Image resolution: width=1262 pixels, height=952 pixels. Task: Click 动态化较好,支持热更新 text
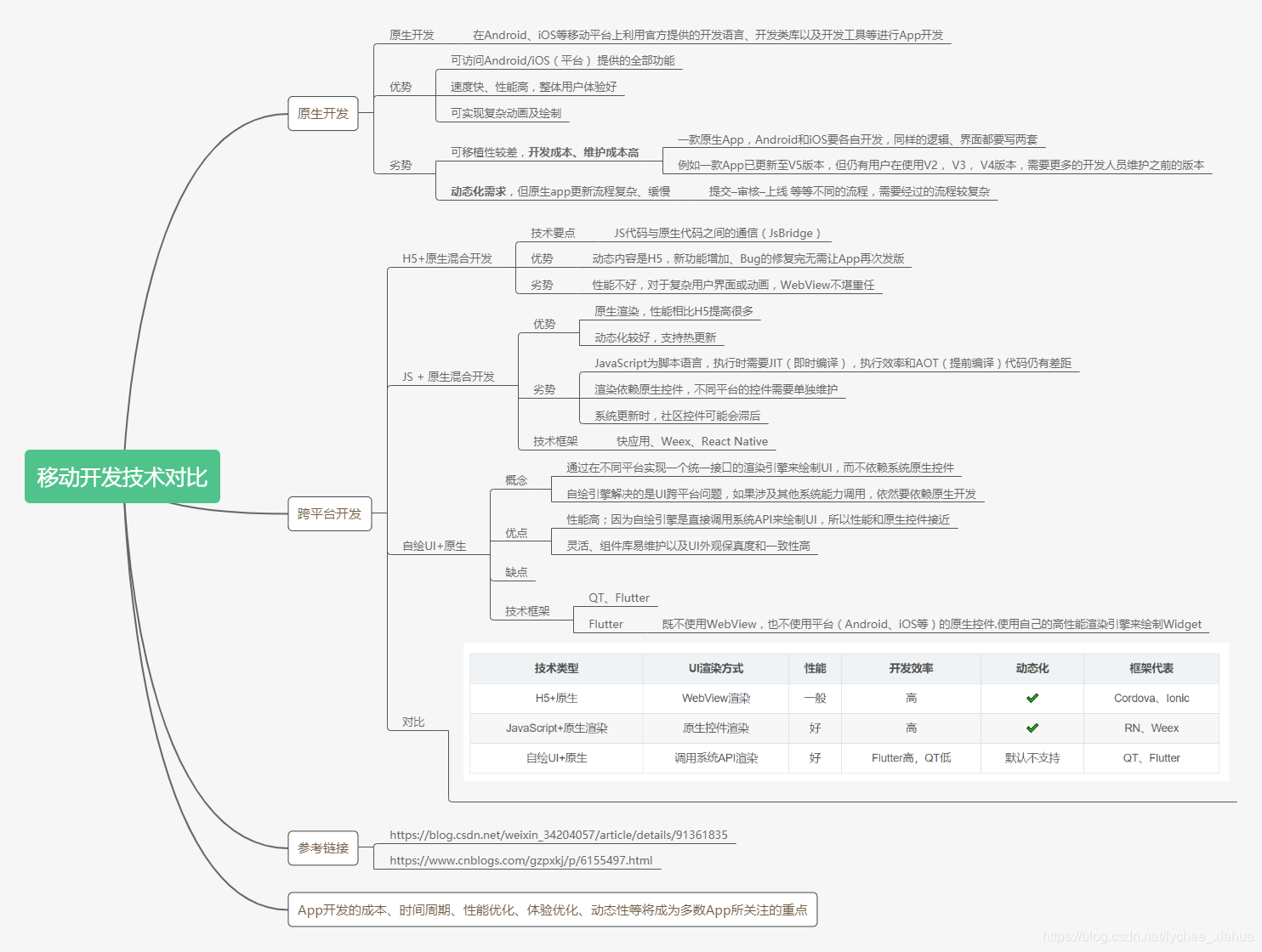click(x=656, y=337)
